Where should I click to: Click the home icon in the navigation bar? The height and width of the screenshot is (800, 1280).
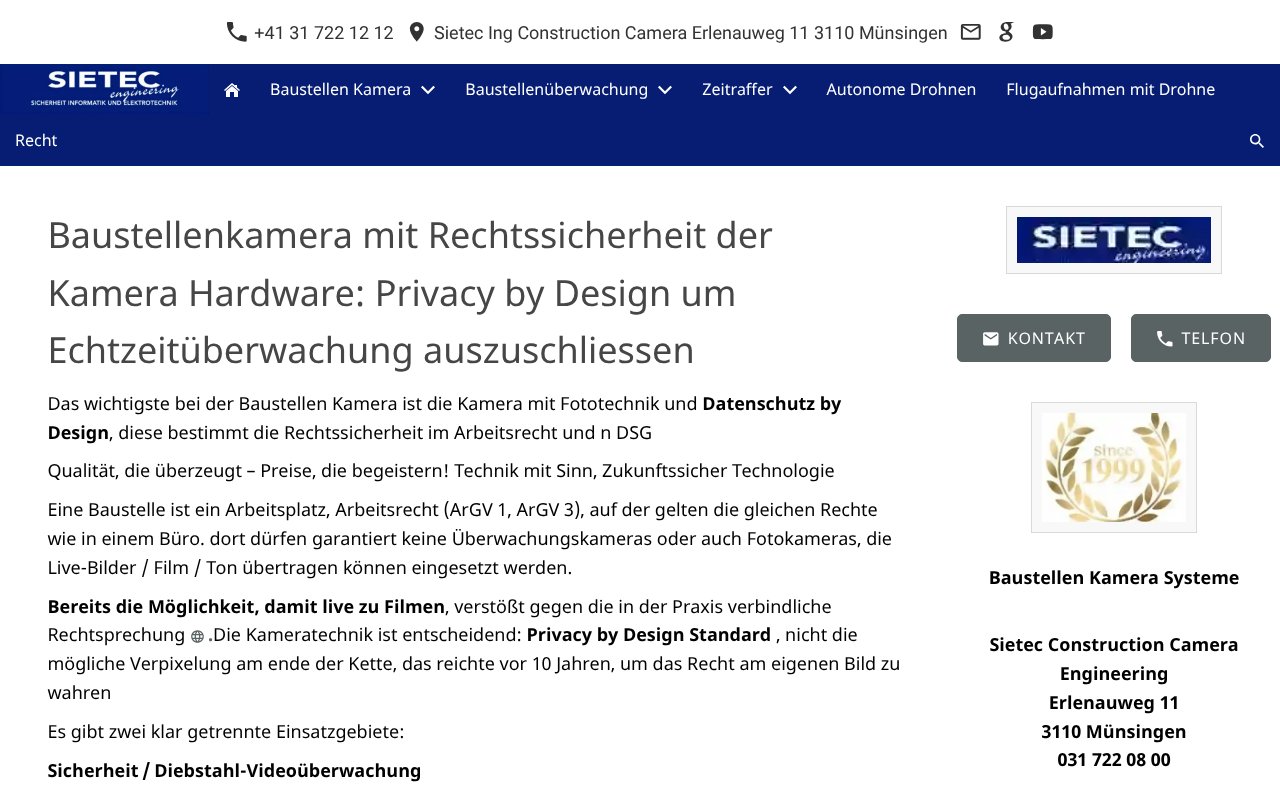pyautogui.click(x=232, y=89)
